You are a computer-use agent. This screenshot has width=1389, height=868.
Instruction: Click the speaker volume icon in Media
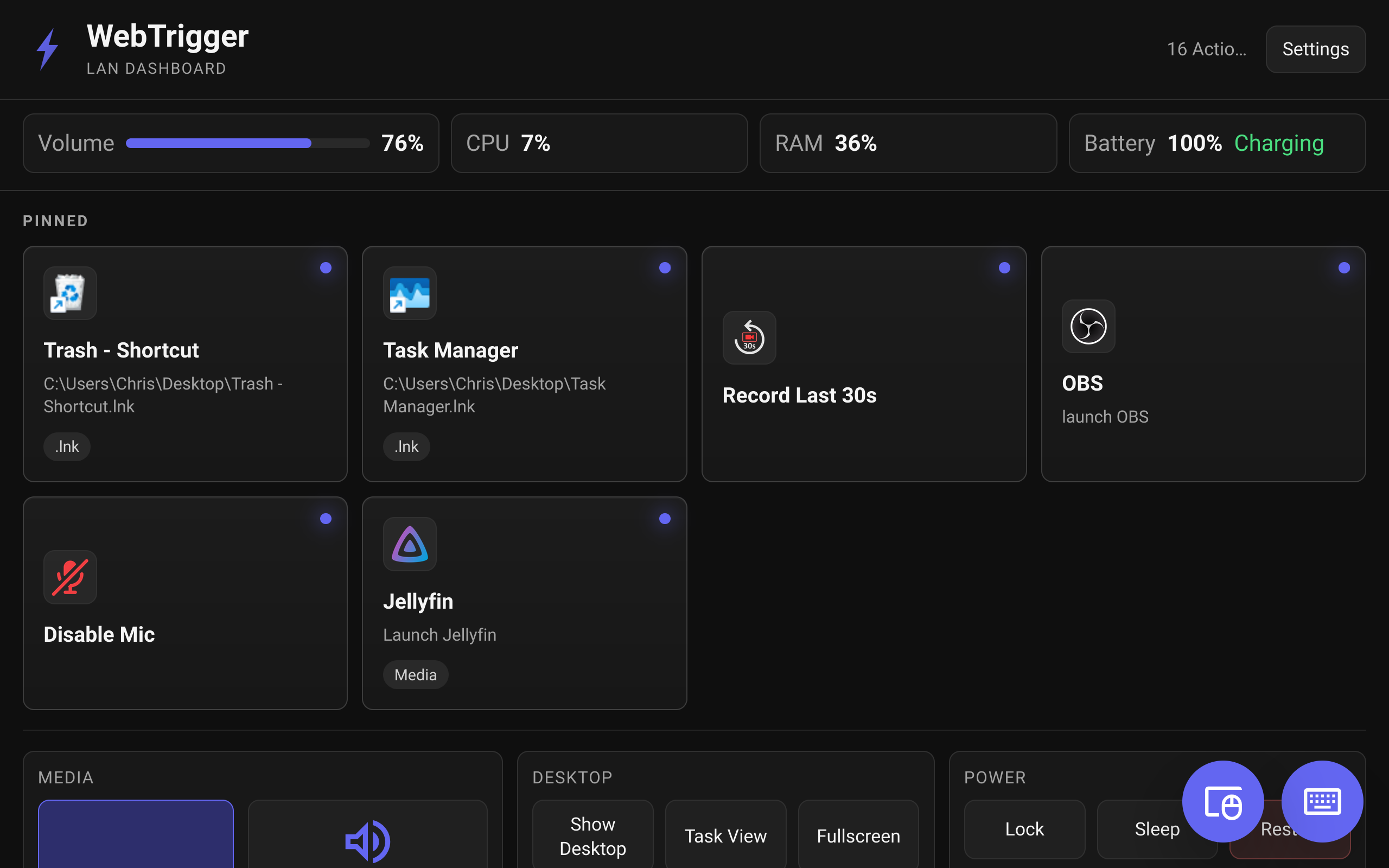click(367, 841)
